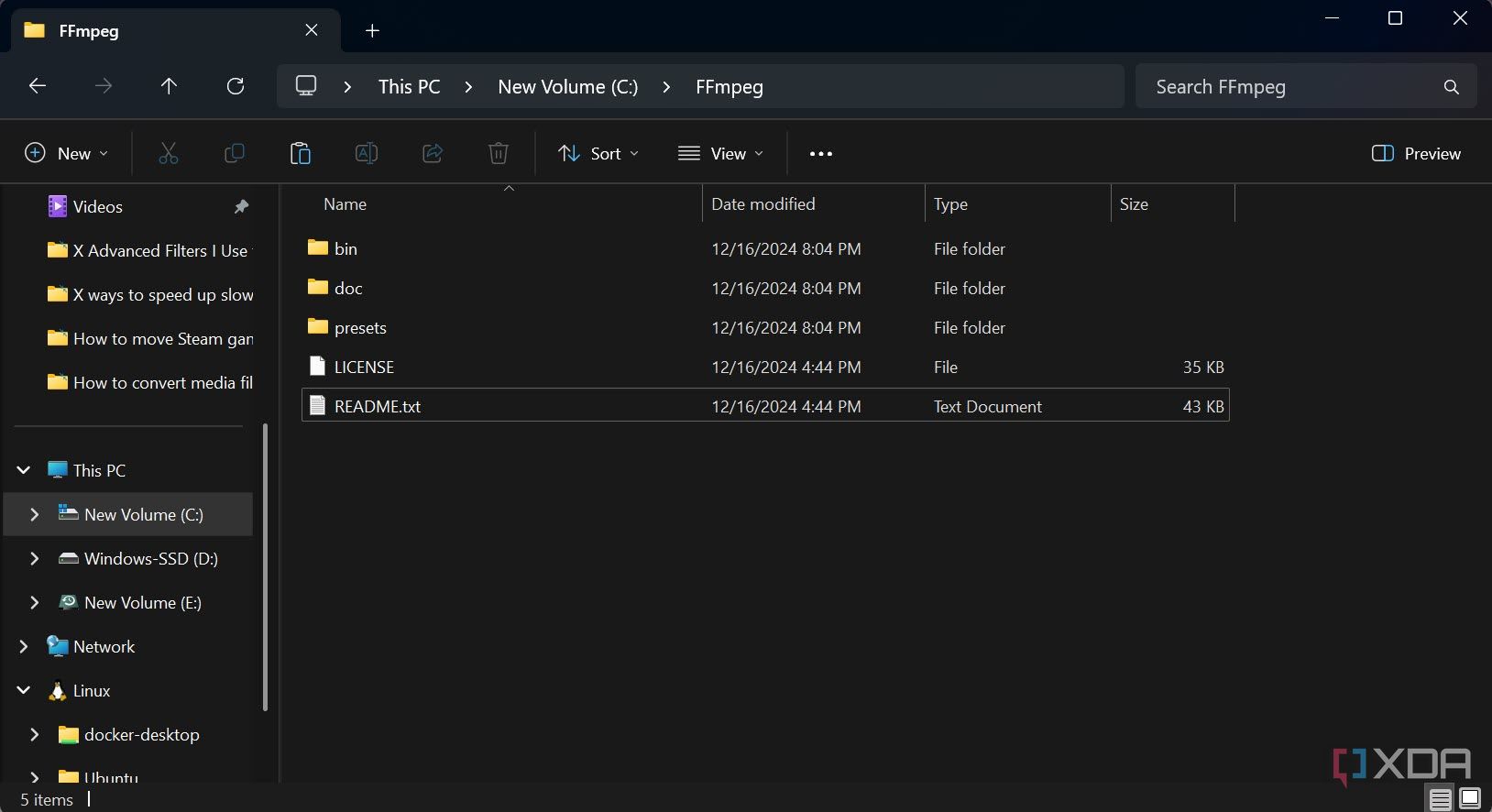
Task: Click the 35 KB size of LICENSE
Action: 1203,367
